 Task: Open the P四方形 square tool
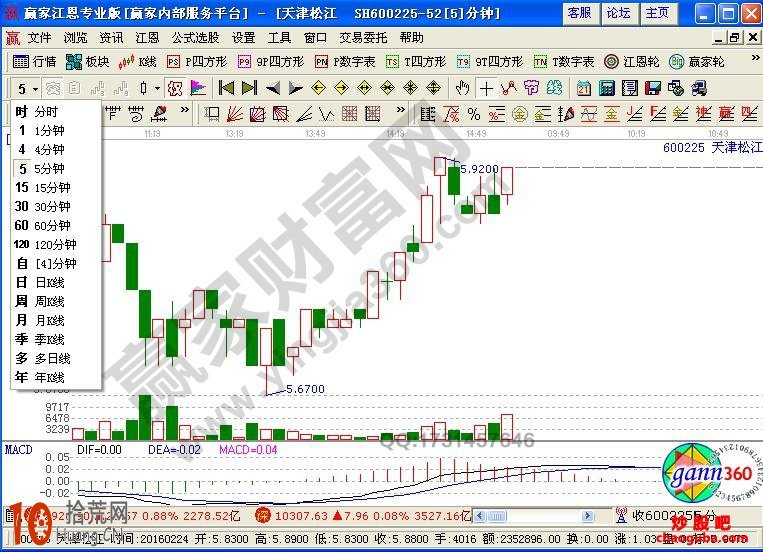point(197,62)
